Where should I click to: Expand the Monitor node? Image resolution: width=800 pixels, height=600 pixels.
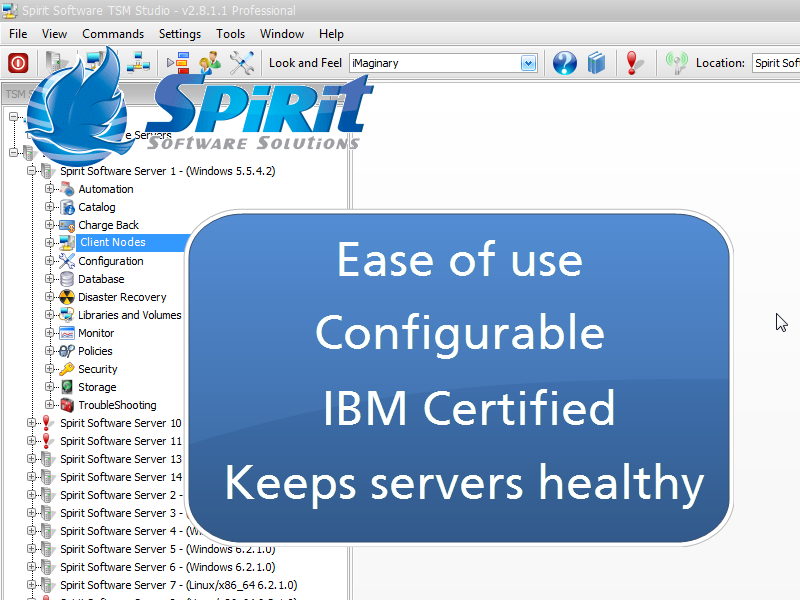pyautogui.click(x=49, y=333)
